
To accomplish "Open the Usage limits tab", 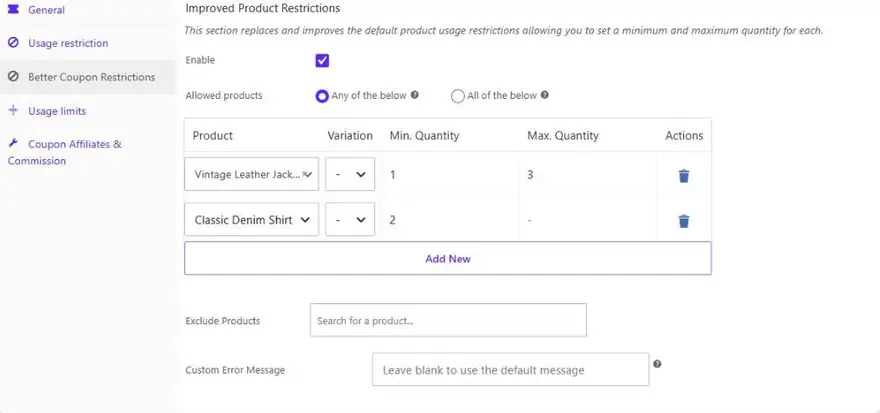I will click(88, 111).
